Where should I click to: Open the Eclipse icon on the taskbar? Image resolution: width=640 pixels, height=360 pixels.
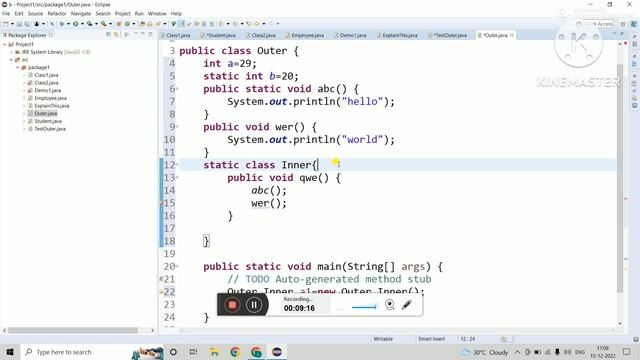tap(277, 352)
